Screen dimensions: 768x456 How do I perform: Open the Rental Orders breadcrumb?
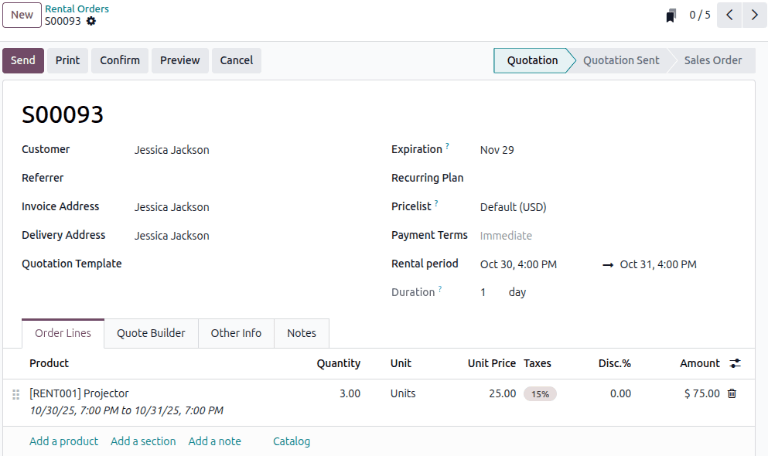click(x=77, y=9)
